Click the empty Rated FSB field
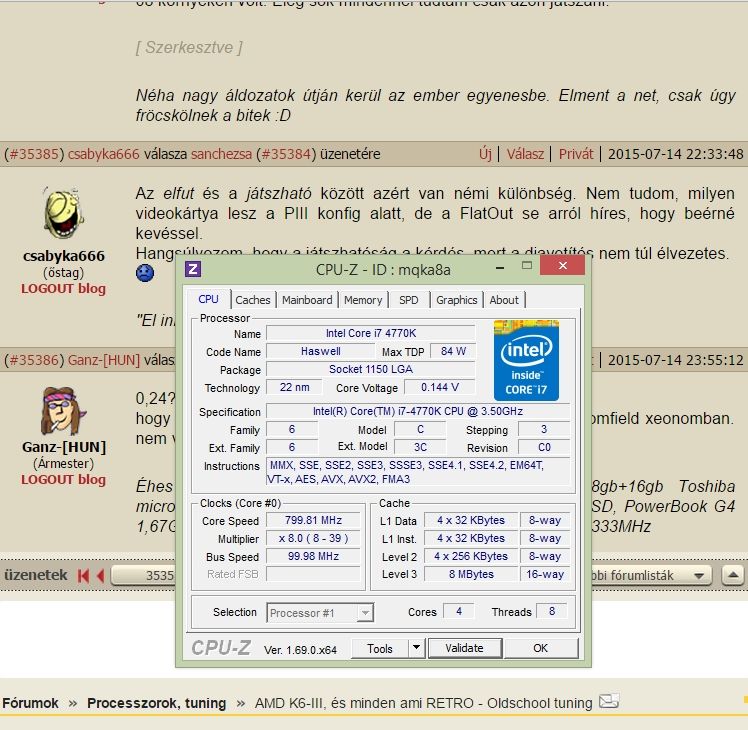748x730 pixels. point(313,574)
